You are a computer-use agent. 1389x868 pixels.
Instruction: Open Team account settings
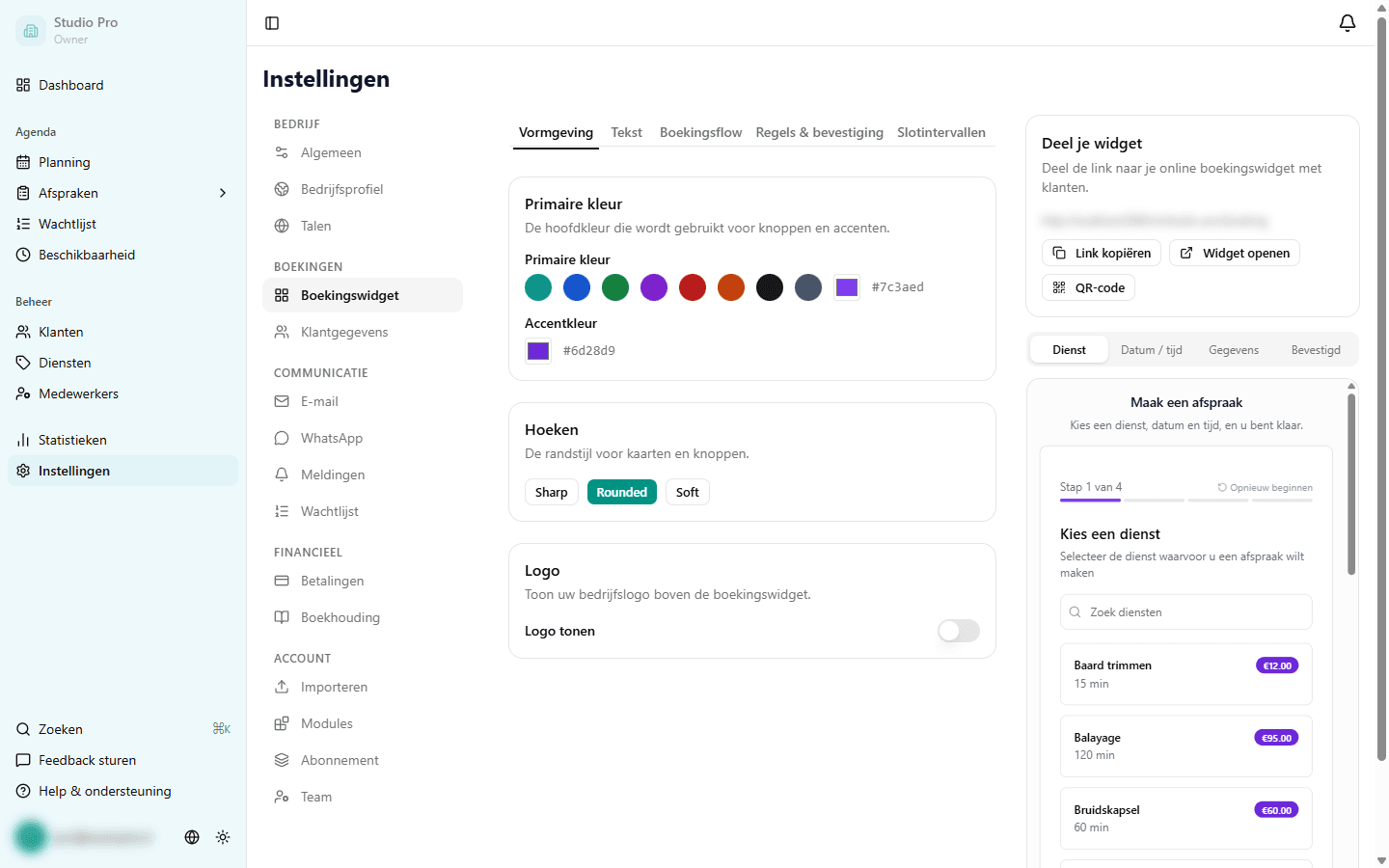coord(363,797)
